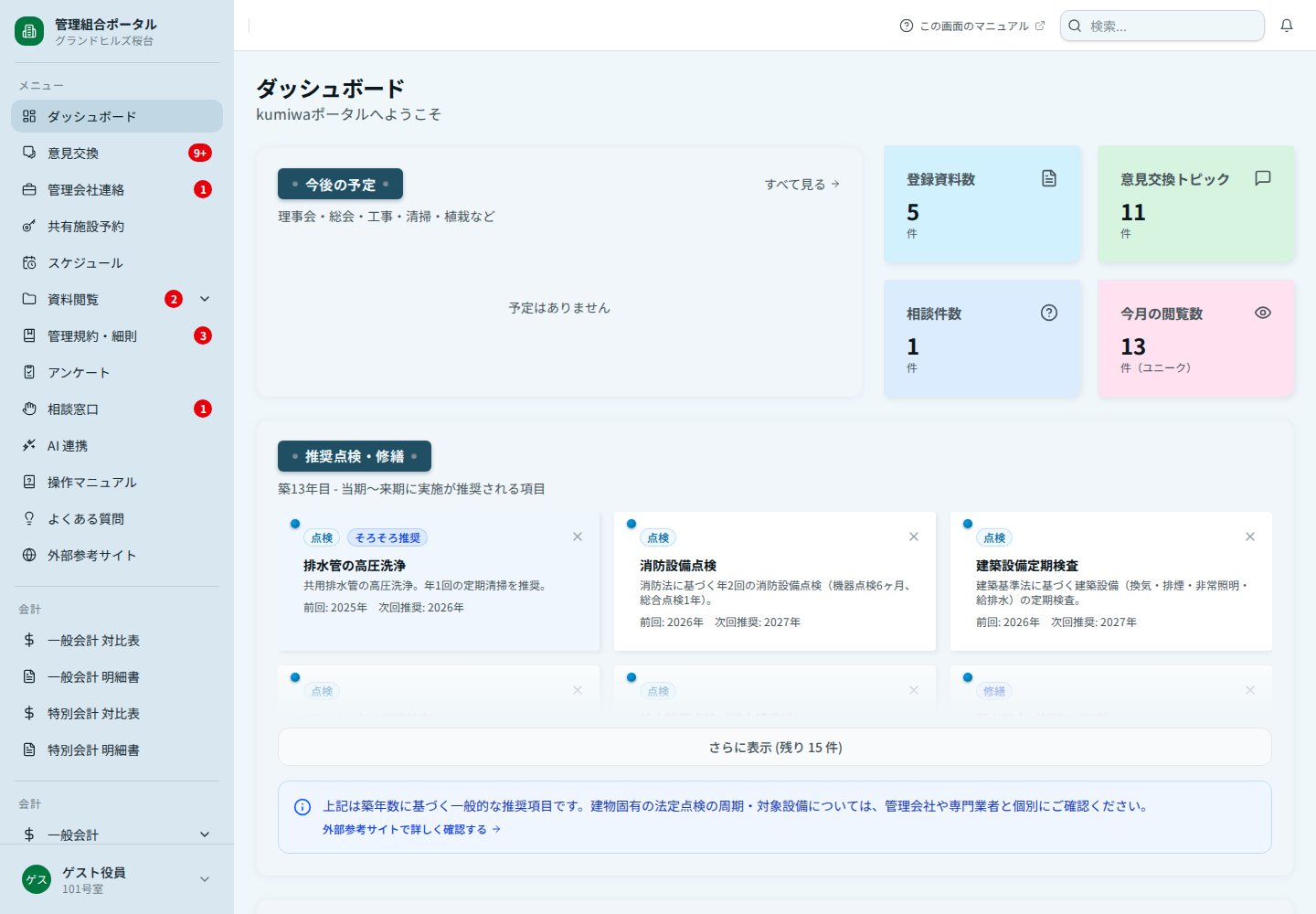Click the 予定はありません message
Image resolution: width=1316 pixels, height=914 pixels.
[559, 308]
